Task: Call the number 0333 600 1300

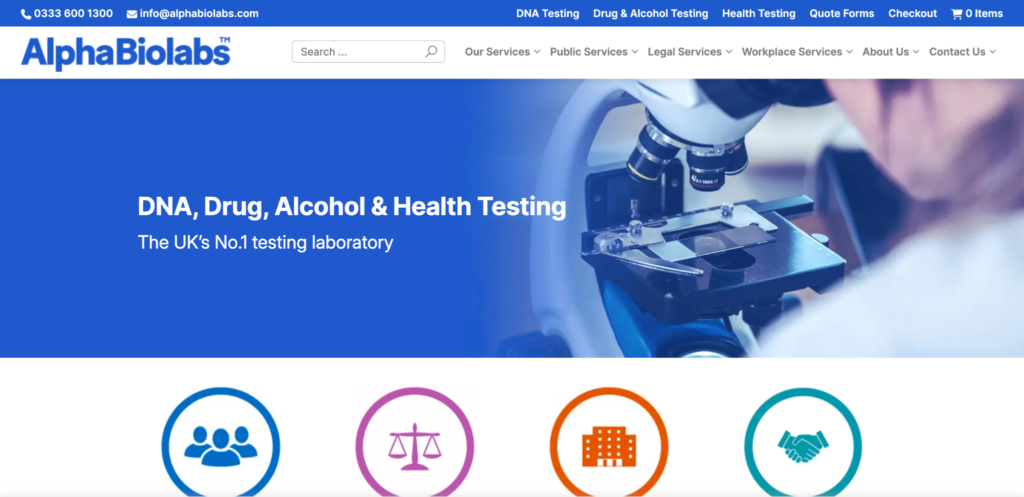Action: [x=73, y=14]
